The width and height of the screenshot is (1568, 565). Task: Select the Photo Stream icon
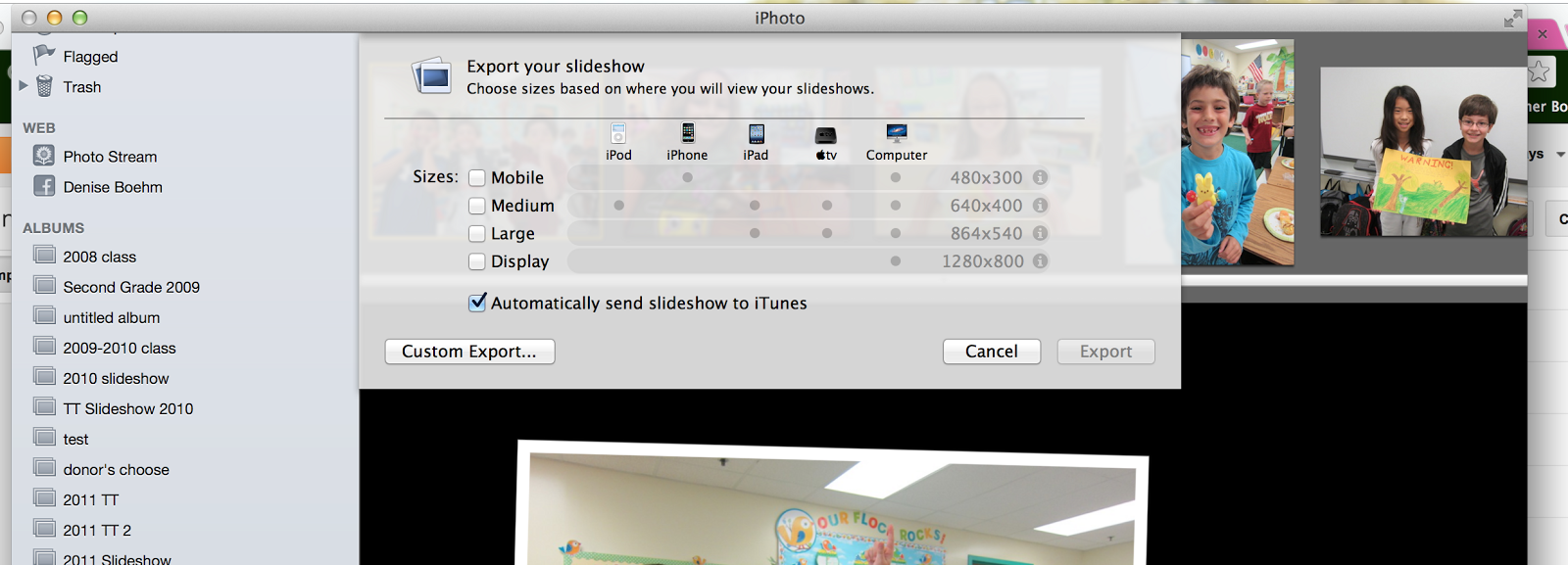coord(44,155)
